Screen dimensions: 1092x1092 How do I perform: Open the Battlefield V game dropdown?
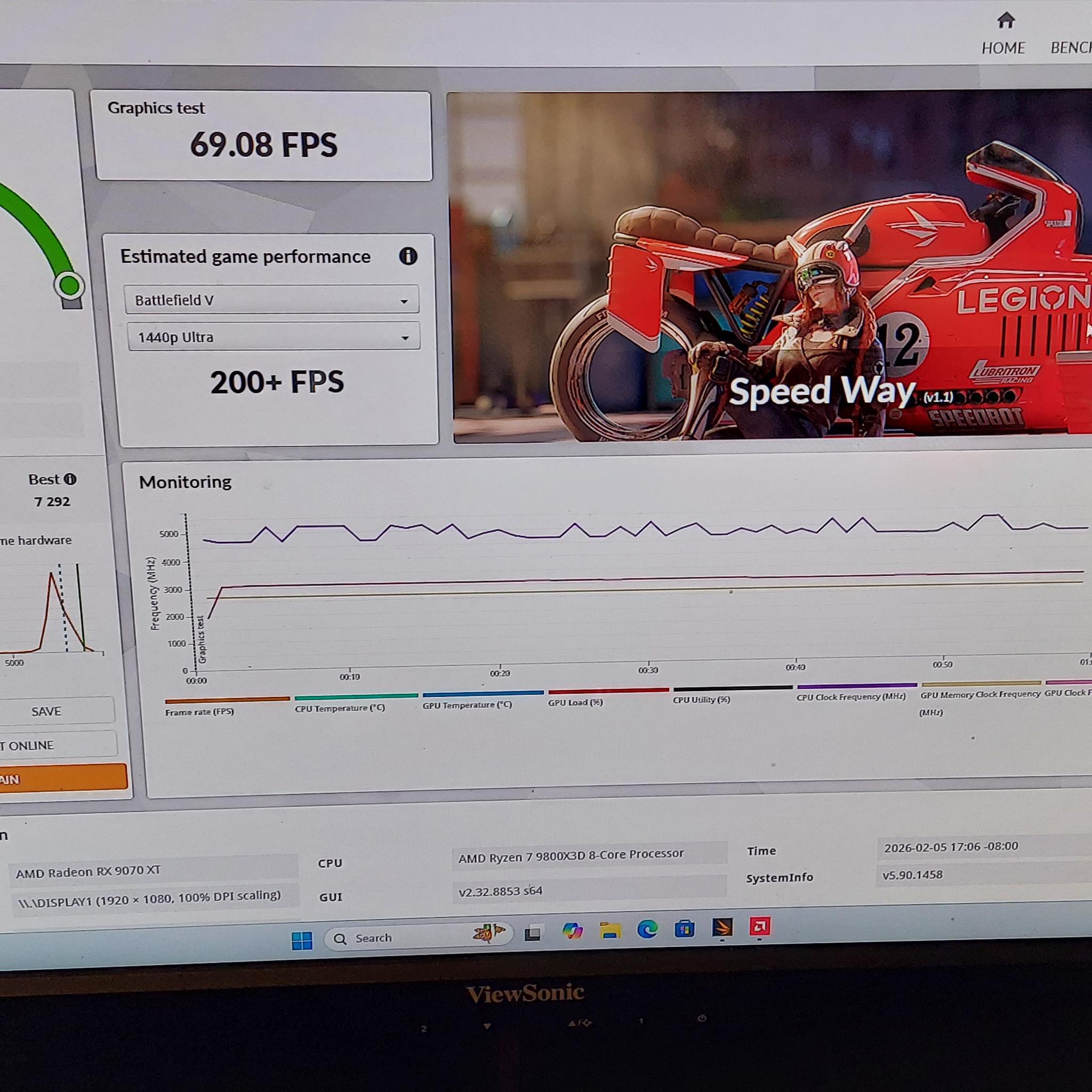click(271, 300)
